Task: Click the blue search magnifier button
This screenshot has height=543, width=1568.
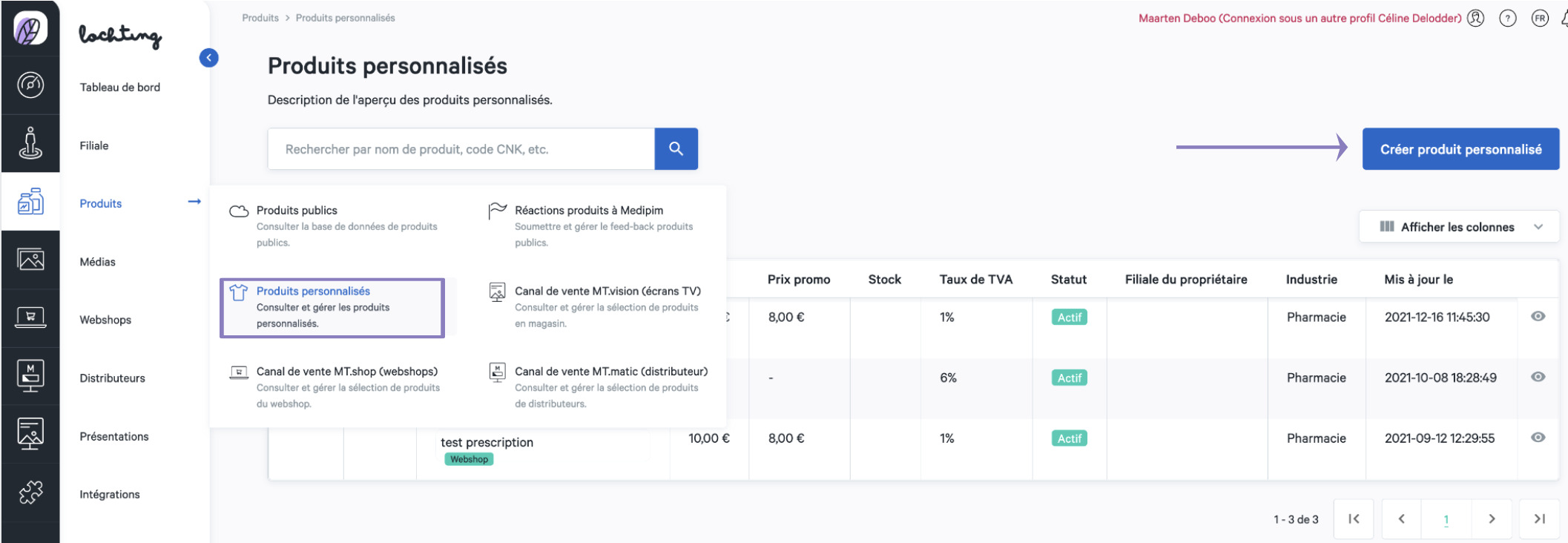Action: tap(676, 149)
